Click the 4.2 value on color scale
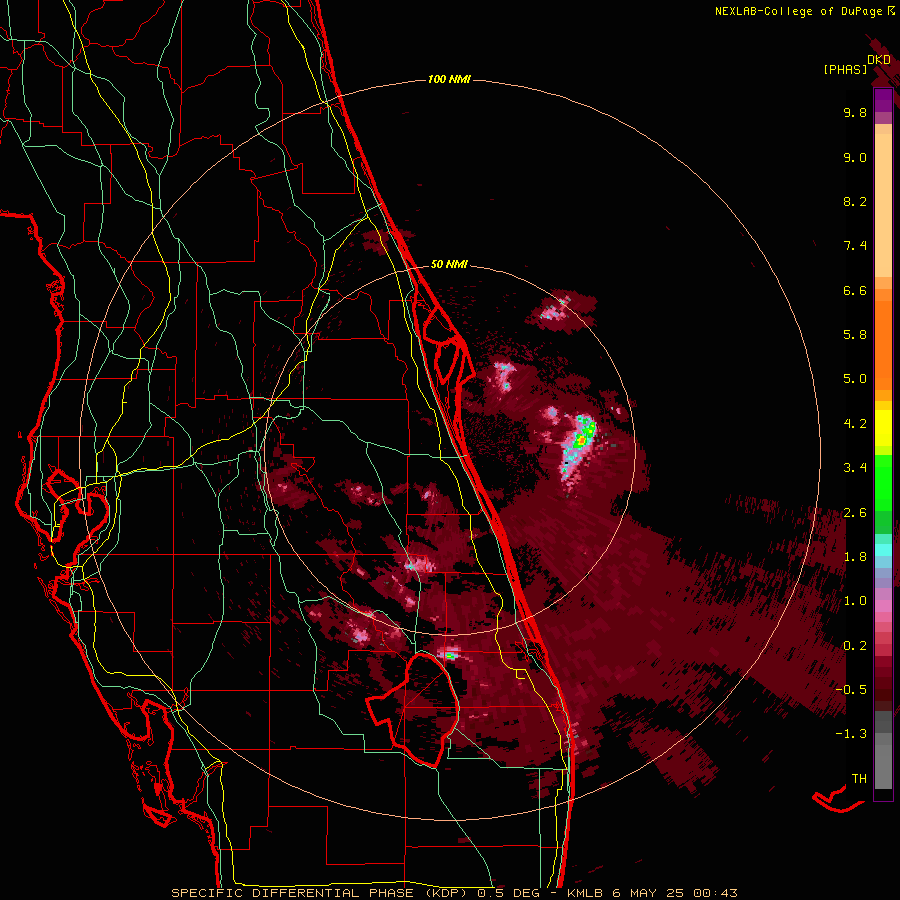Screen dimensions: 900x900 (x=855, y=424)
